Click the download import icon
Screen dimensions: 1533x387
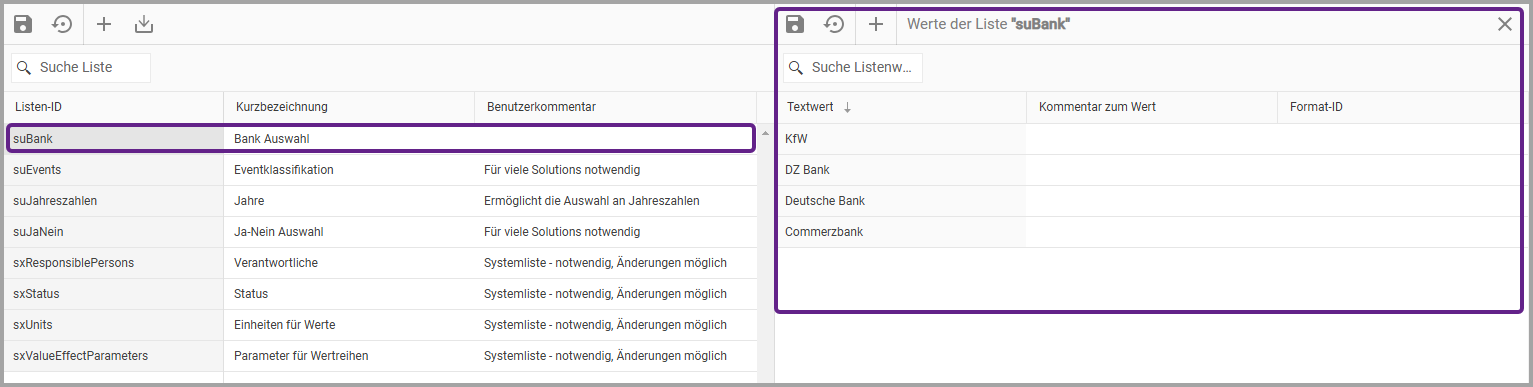click(144, 24)
